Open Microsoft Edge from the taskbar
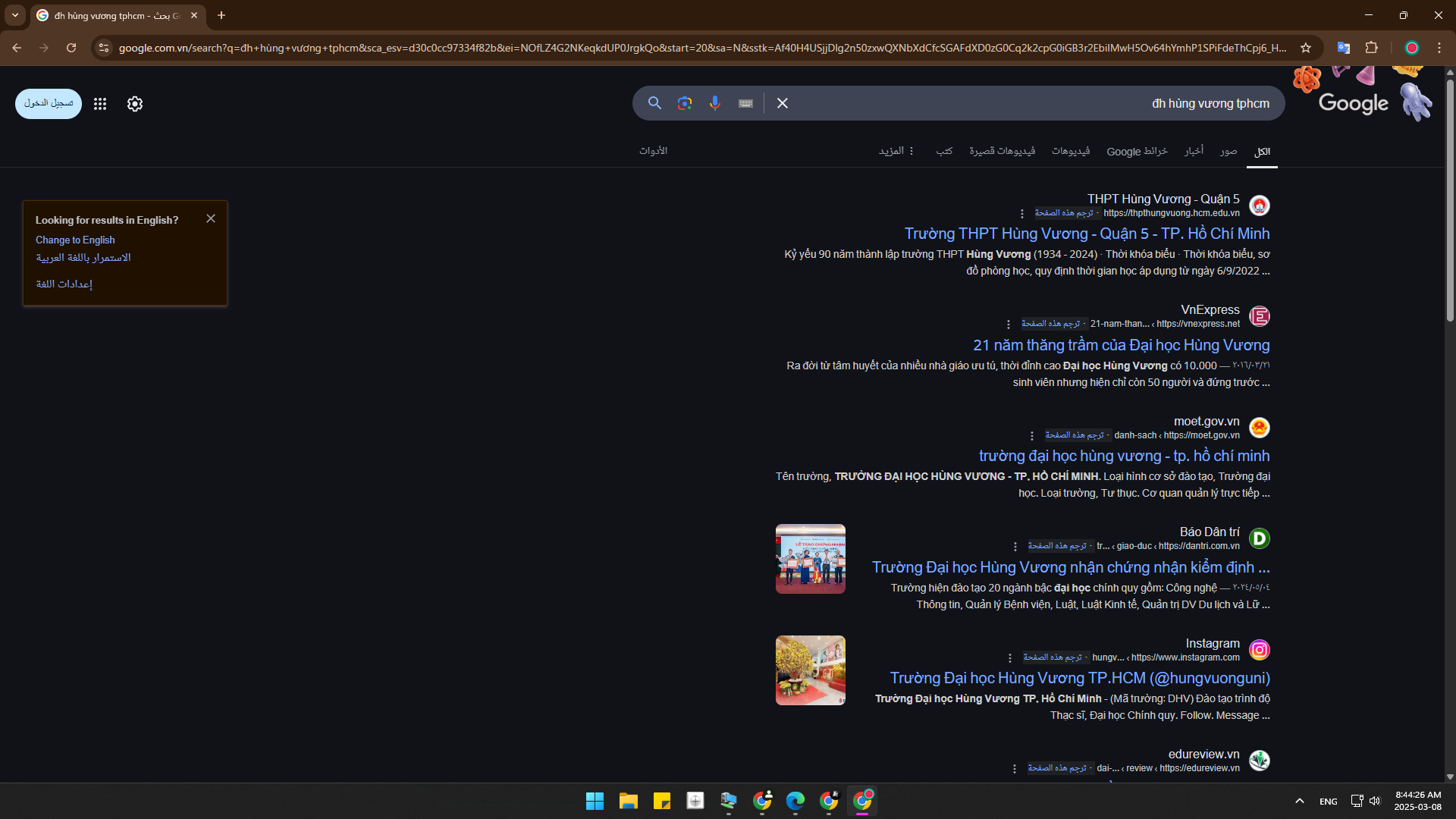This screenshot has height=819, width=1456. [795, 801]
